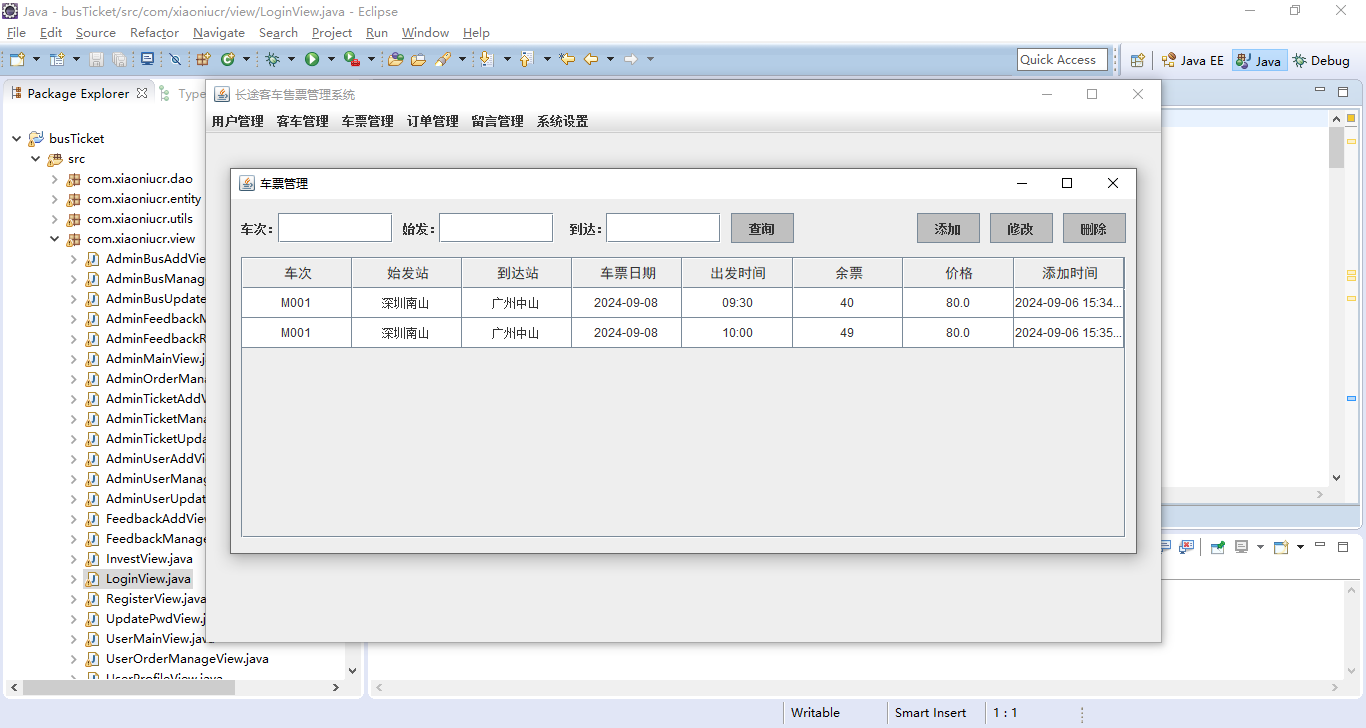Switch to the Debug perspective

coord(1321,60)
